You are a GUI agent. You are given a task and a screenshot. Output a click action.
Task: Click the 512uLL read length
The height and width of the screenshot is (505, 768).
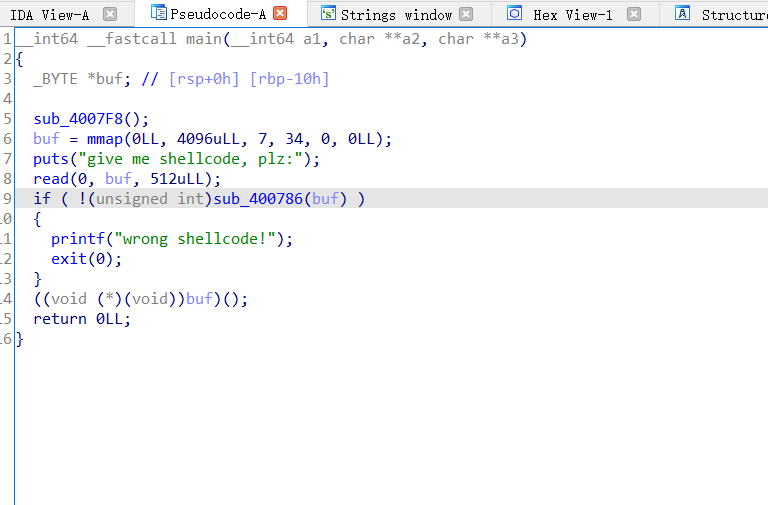[x=181, y=179]
